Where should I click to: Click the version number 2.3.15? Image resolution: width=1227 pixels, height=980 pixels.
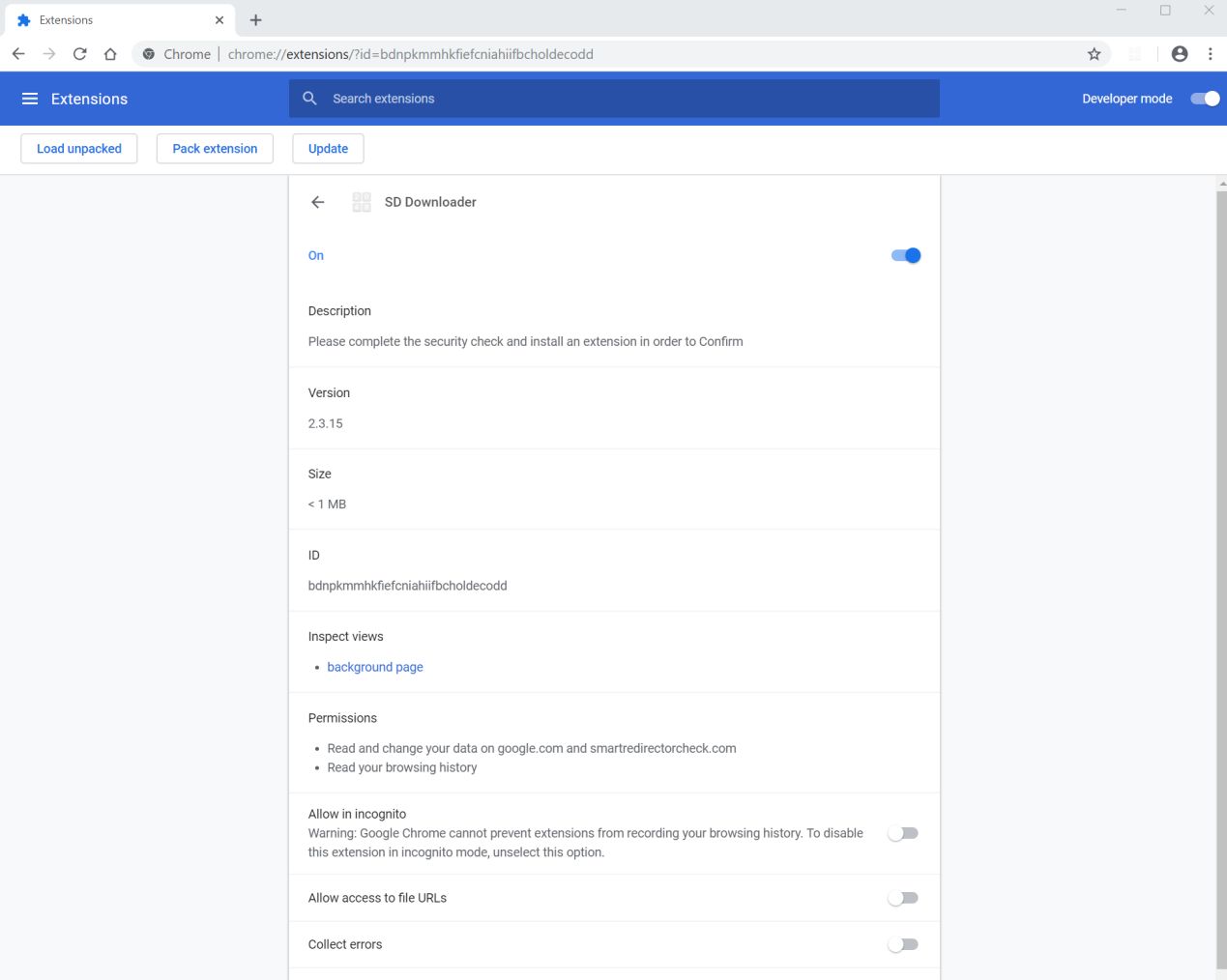tap(325, 423)
